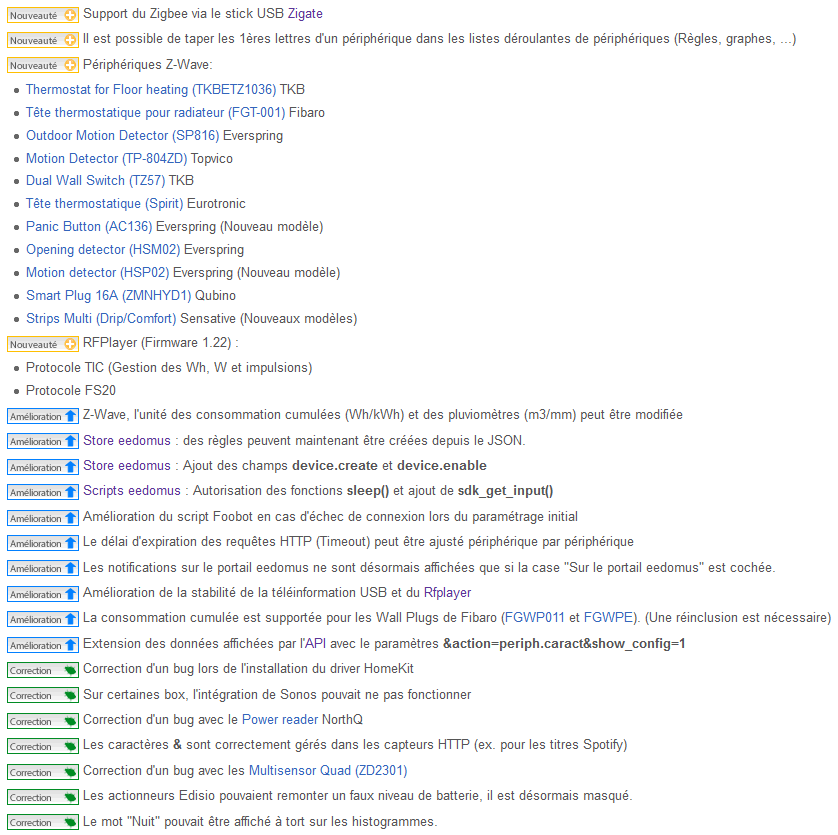The width and height of the screenshot is (838, 835).
Task: Click Amélioration badge beside Wall Plugs Fibaro line
Action: (43, 619)
